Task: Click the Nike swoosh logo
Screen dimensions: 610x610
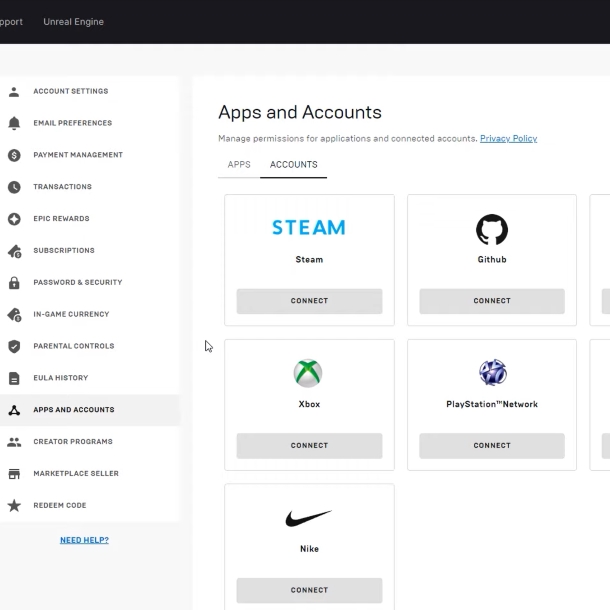Action: (309, 518)
